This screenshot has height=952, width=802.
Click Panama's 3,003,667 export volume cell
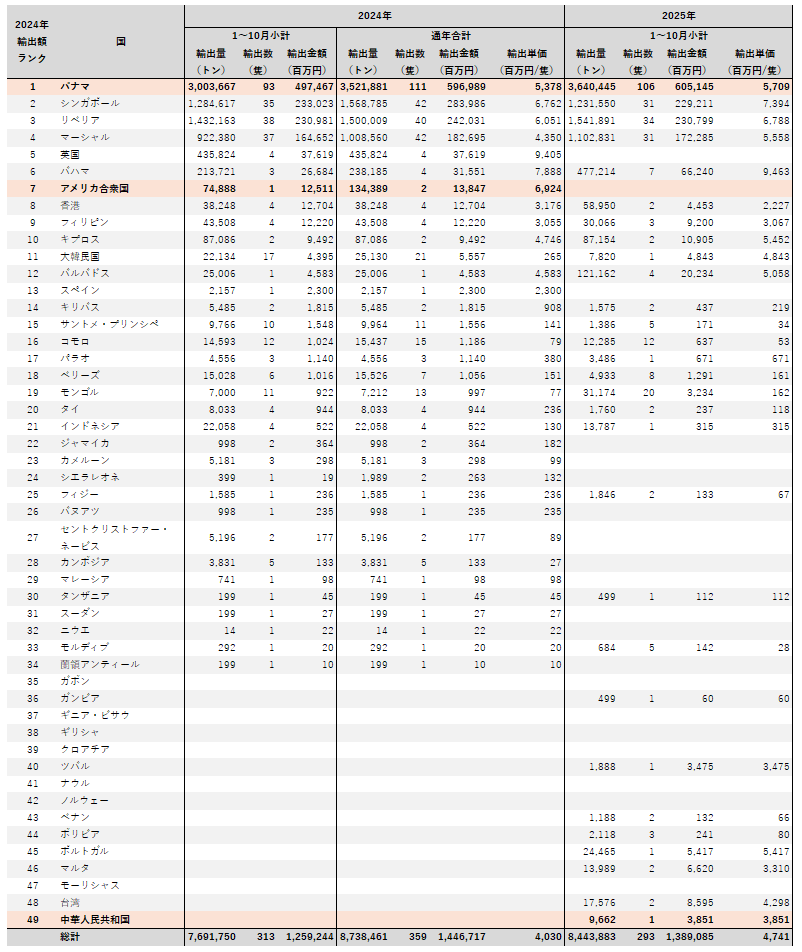(x=211, y=86)
